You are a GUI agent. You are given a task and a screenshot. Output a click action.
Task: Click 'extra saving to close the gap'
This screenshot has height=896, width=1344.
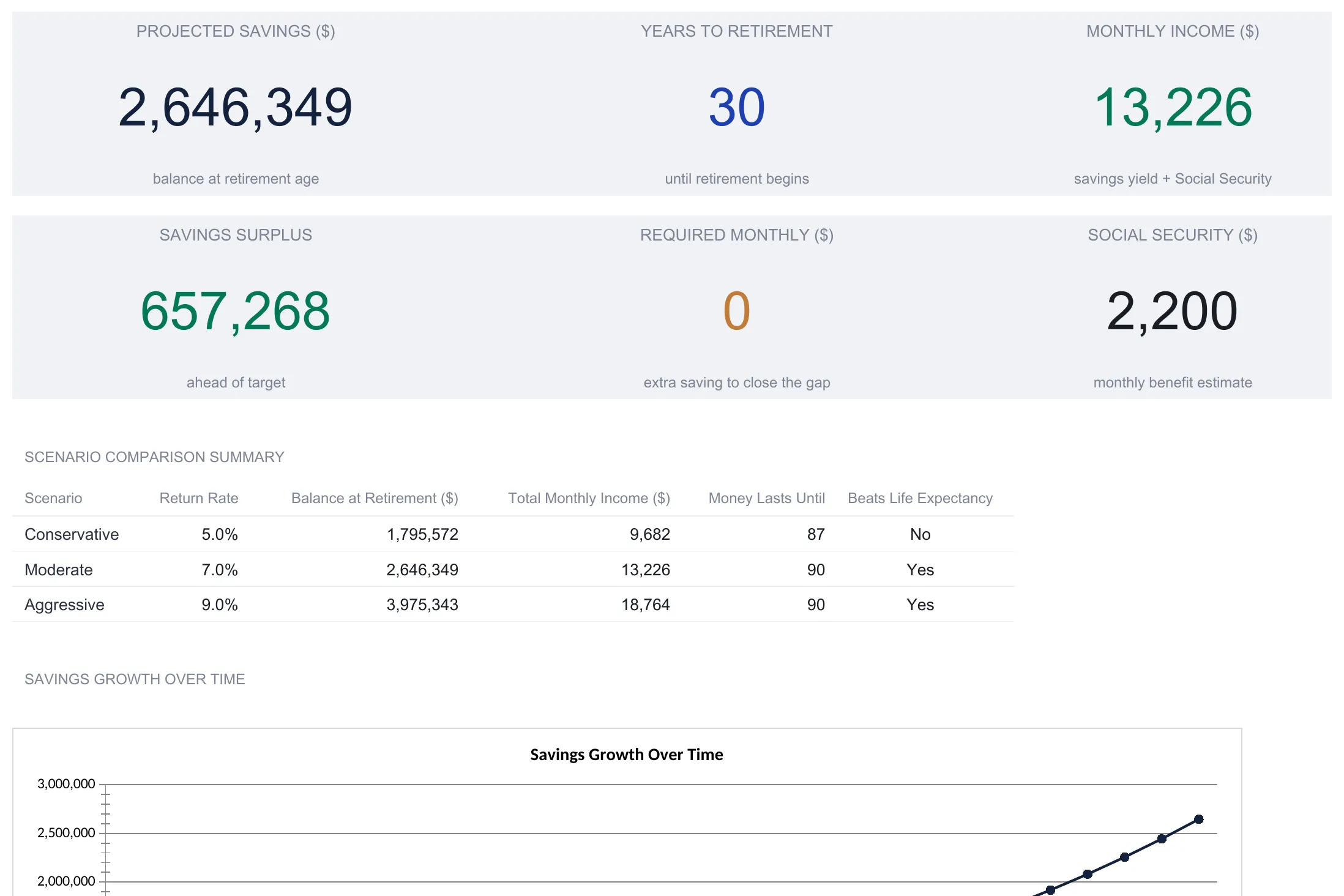tap(737, 383)
